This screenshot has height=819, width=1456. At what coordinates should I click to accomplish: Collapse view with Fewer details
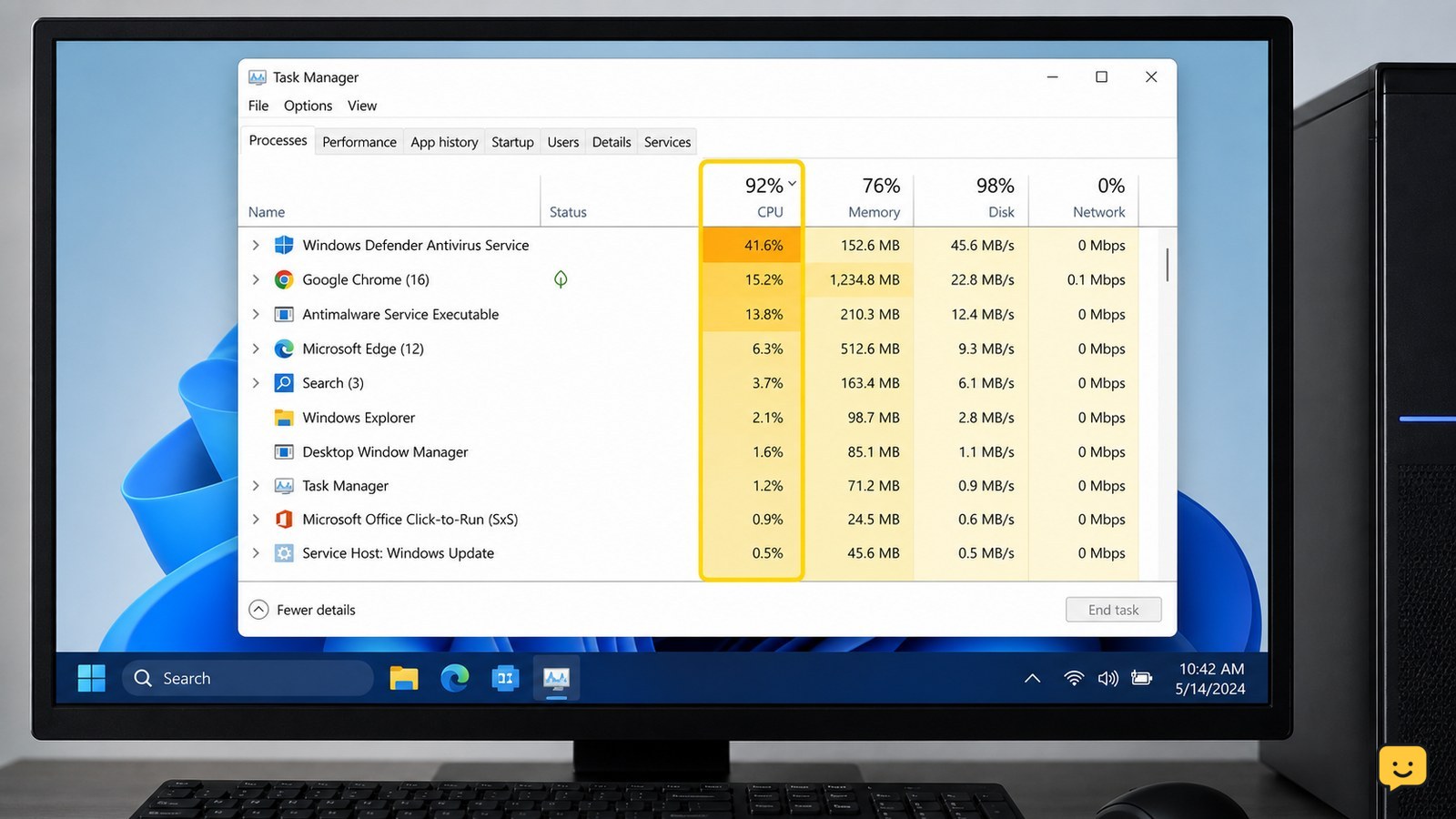click(x=302, y=610)
